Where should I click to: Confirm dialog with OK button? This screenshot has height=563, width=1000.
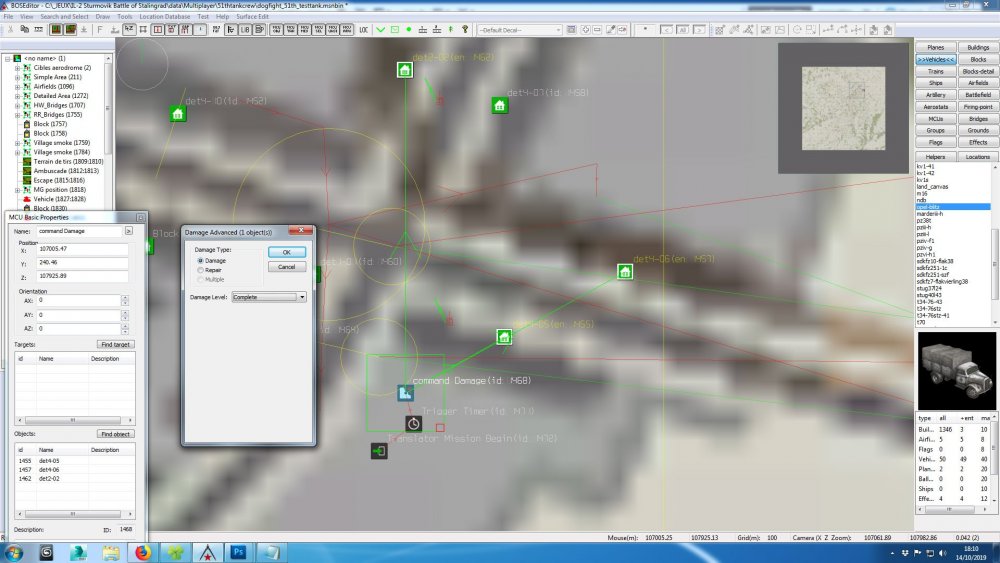tap(286, 252)
